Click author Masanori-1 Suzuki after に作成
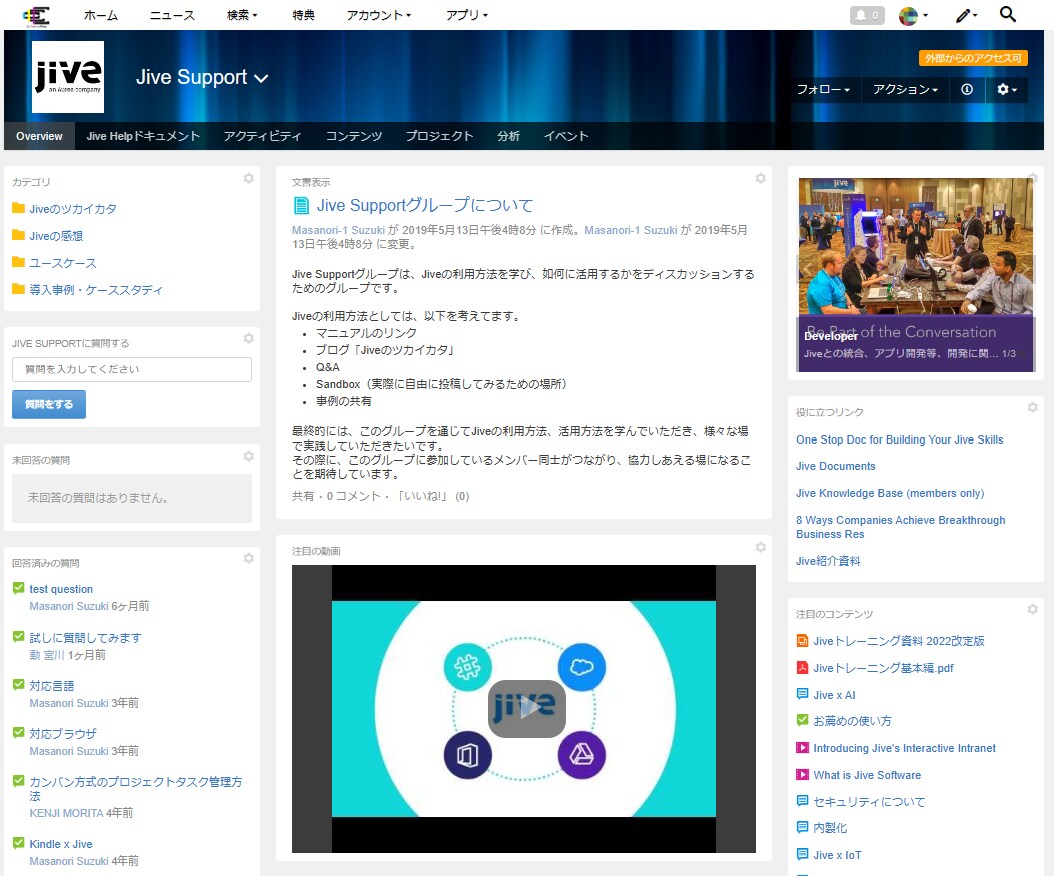The height and width of the screenshot is (876, 1054). pos(631,230)
